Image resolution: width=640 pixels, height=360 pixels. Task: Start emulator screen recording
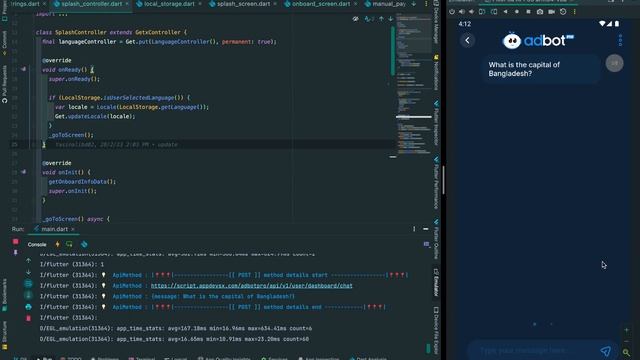551,12
